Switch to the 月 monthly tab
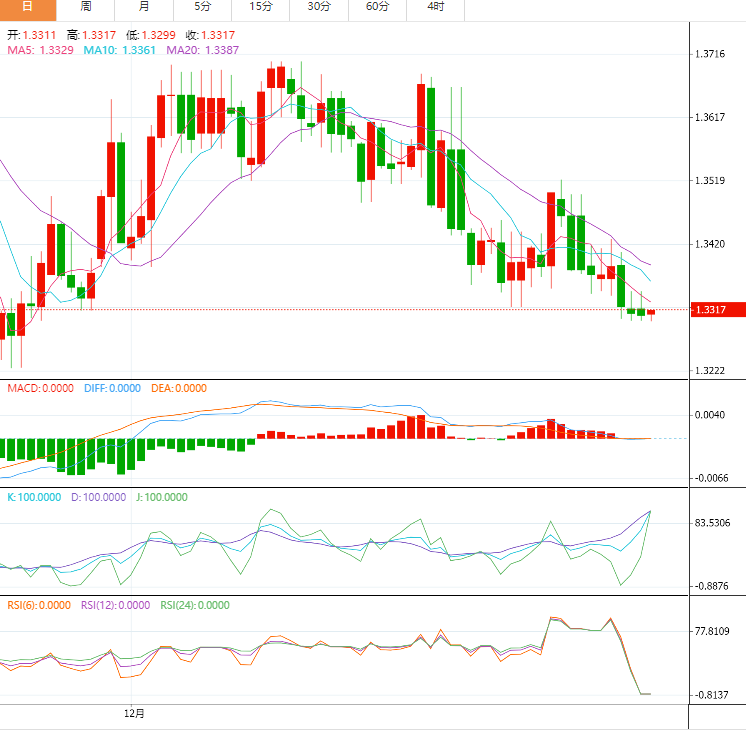This screenshot has width=746, height=731. [144, 9]
